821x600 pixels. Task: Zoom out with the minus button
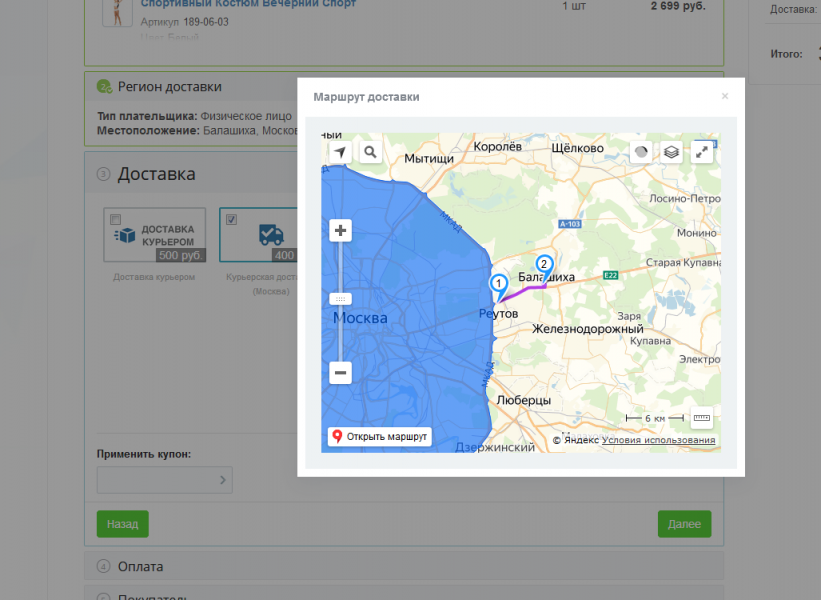[340, 373]
